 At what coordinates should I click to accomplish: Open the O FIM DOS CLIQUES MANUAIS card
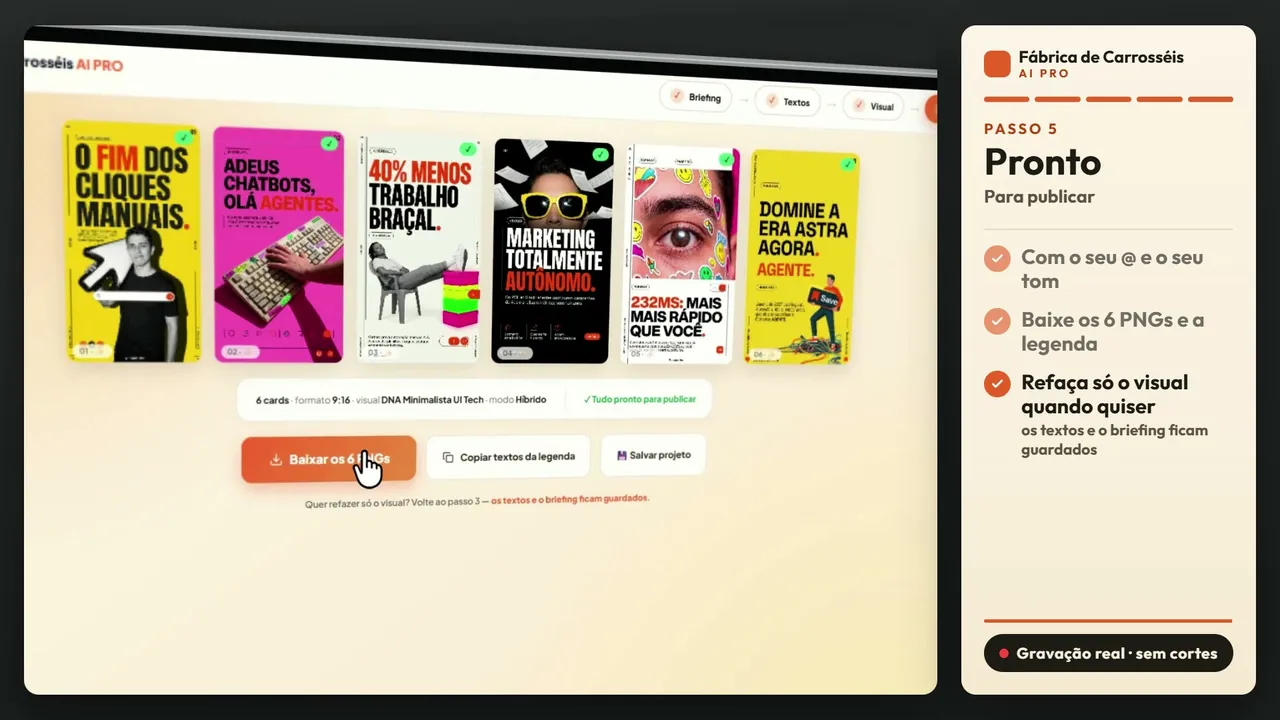click(131, 241)
